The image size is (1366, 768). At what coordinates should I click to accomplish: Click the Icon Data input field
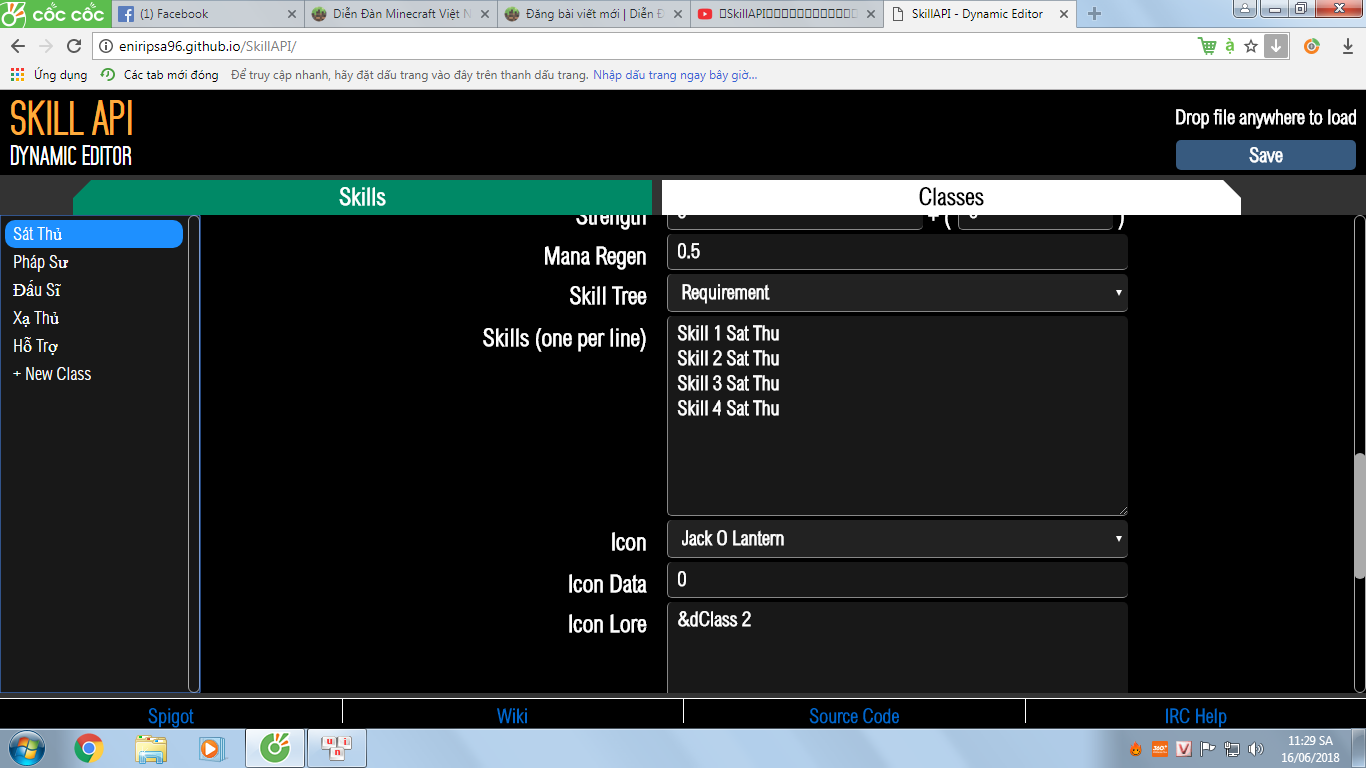click(x=897, y=580)
